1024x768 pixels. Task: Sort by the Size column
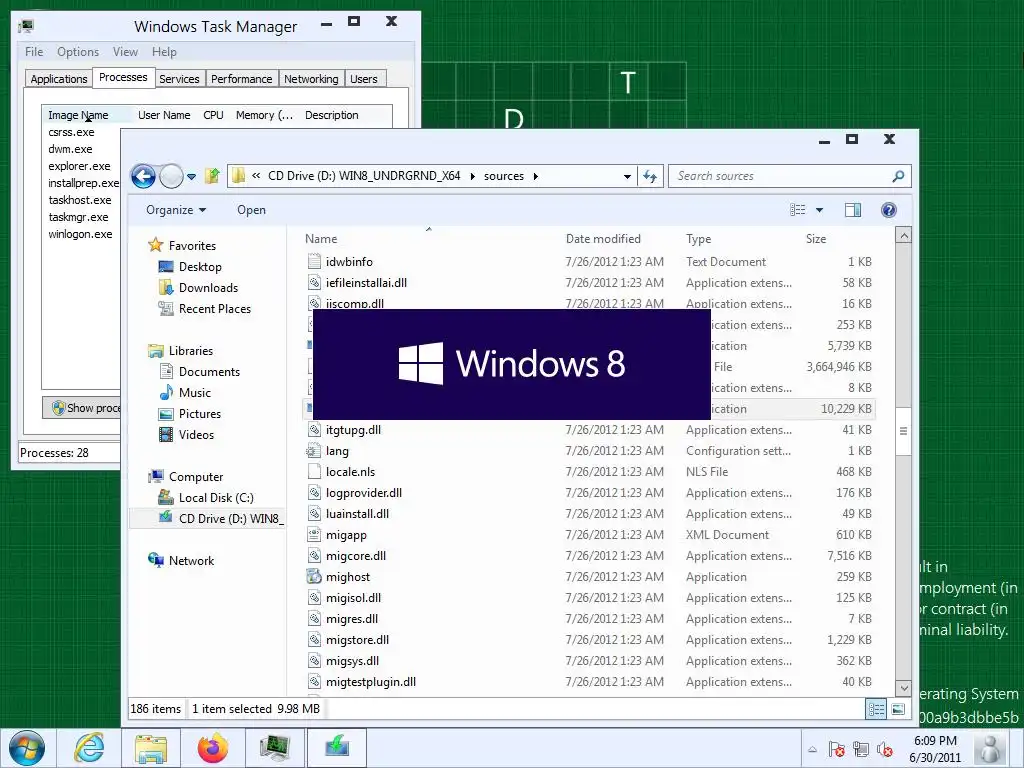[x=816, y=239]
